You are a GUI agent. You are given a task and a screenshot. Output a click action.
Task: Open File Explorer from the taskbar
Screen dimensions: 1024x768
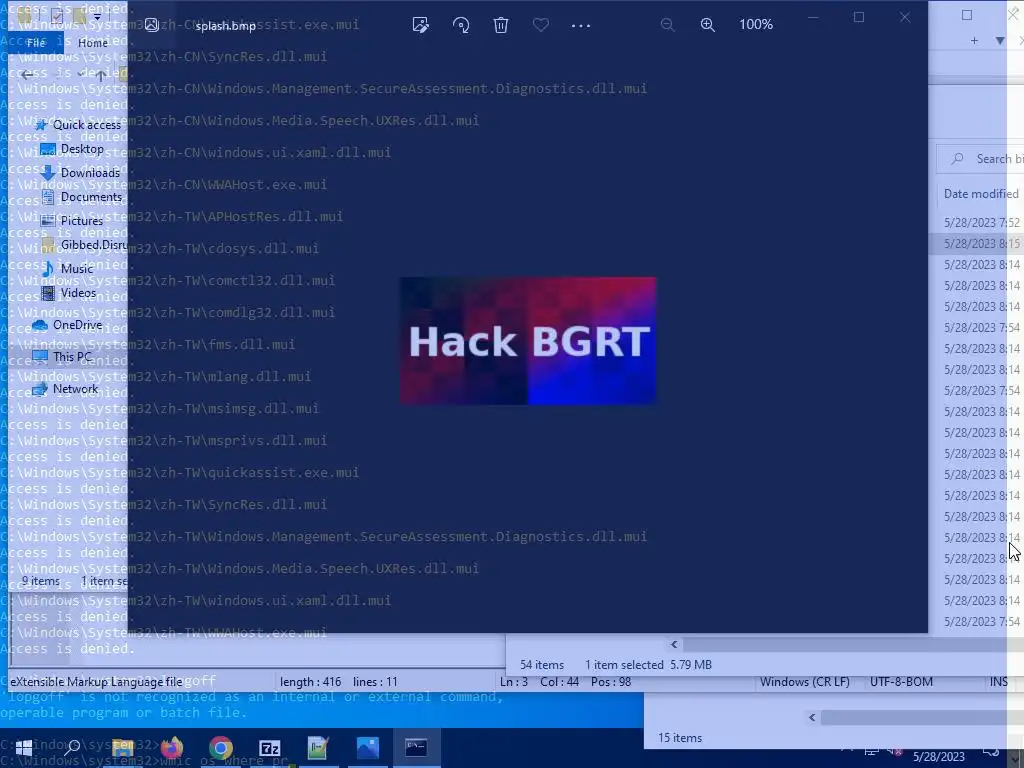point(122,748)
